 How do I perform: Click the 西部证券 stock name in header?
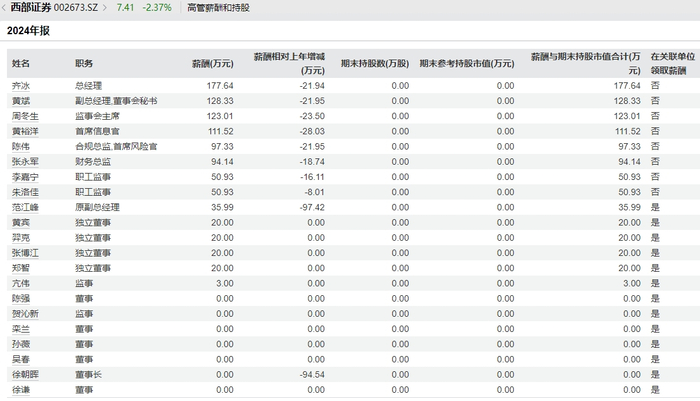(x=31, y=8)
